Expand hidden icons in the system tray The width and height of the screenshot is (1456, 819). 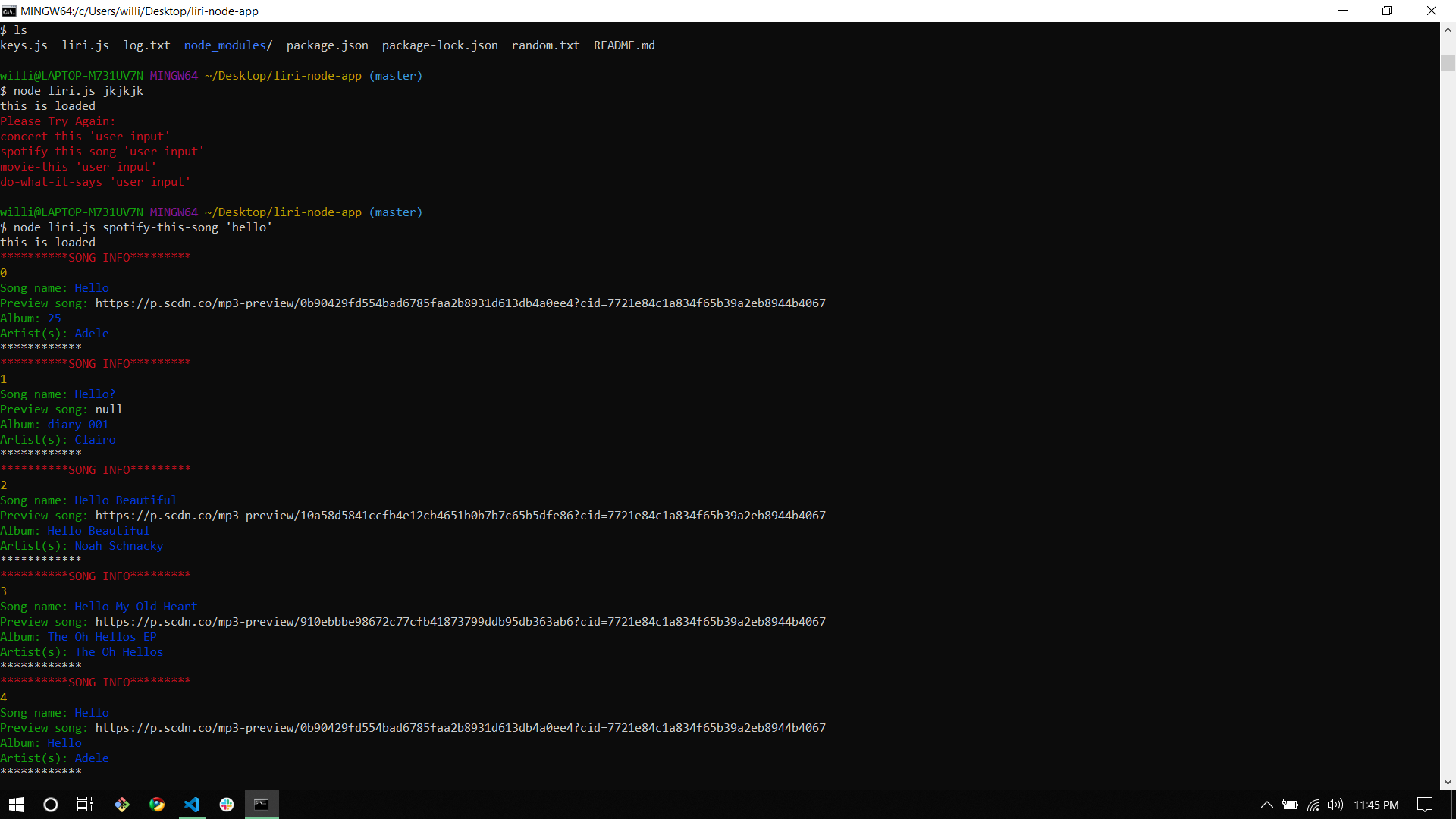coord(1266,805)
